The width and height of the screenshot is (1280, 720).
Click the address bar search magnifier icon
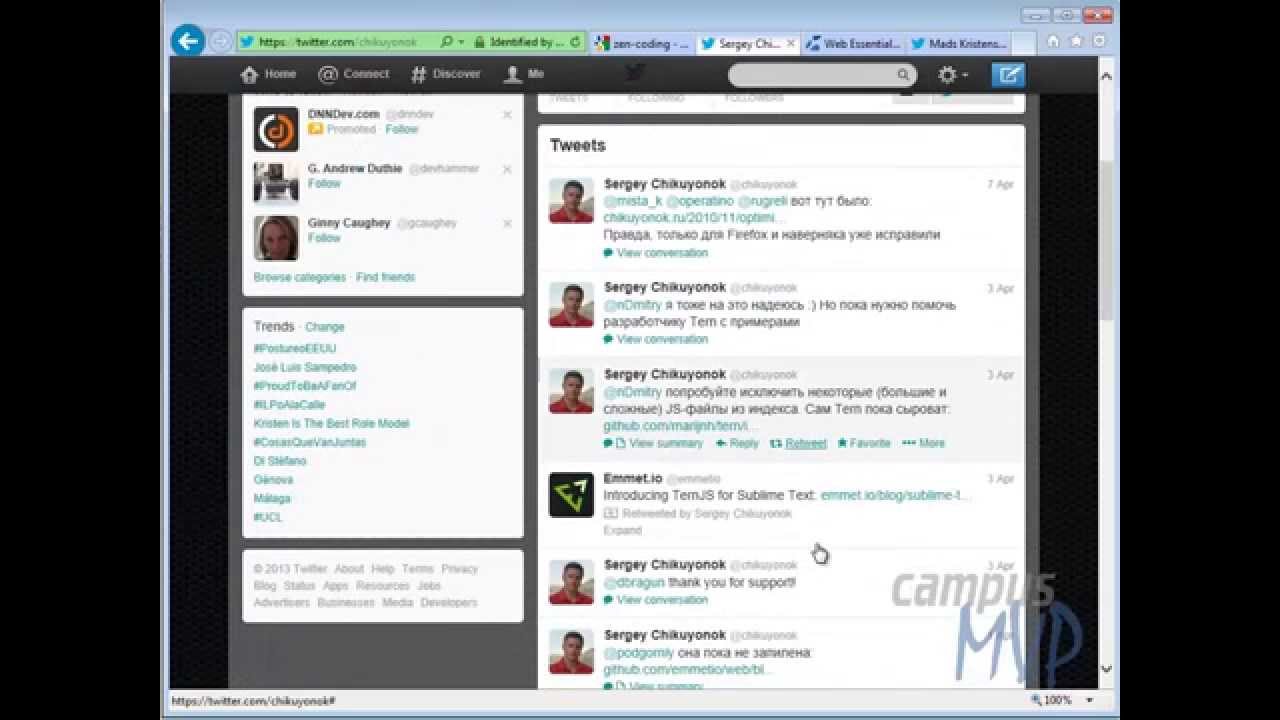pos(447,42)
